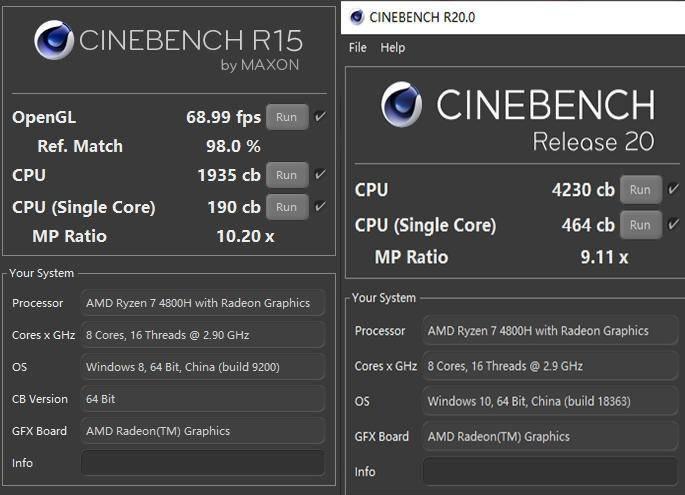Run the CPU test in Cinebench R20
This screenshot has width=685, height=495.
[640, 190]
